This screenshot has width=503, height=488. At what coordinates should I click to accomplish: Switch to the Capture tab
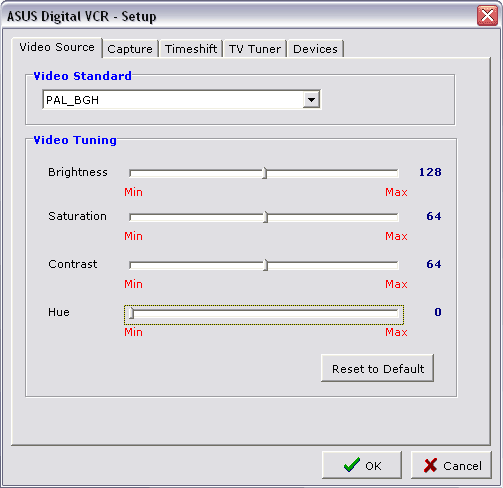tap(130, 49)
